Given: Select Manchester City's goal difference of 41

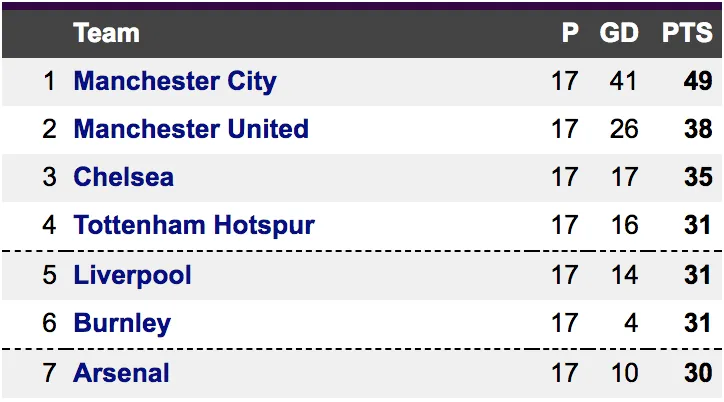Looking at the screenshot, I should (624, 81).
